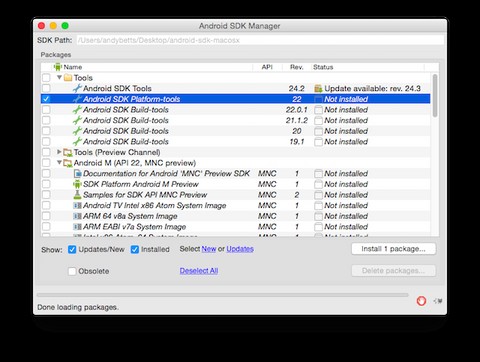Collapse the Android M (API 22, MNC preview) group
The width and height of the screenshot is (480, 362).
(x=59, y=163)
